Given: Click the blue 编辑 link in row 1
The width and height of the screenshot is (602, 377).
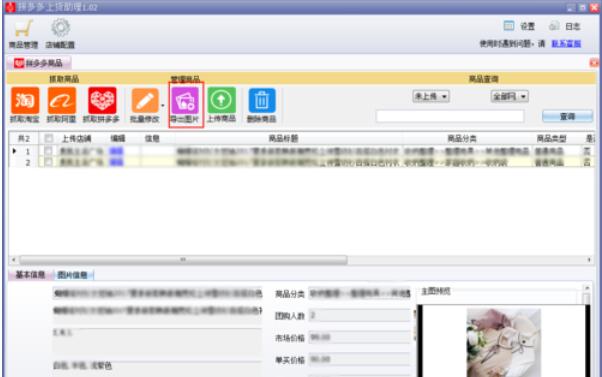Looking at the screenshot, I should pos(116,151).
